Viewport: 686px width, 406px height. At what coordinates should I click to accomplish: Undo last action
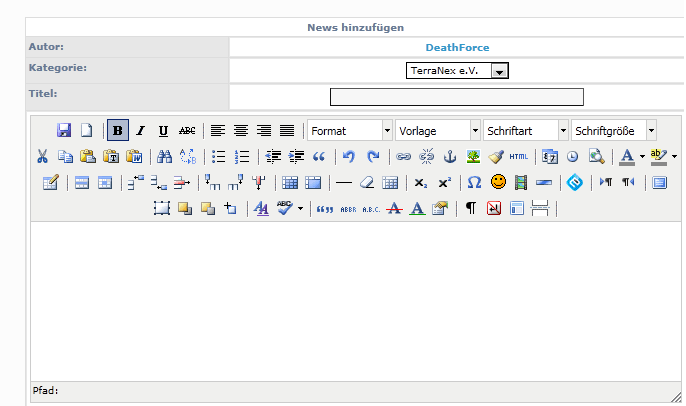(x=349, y=156)
